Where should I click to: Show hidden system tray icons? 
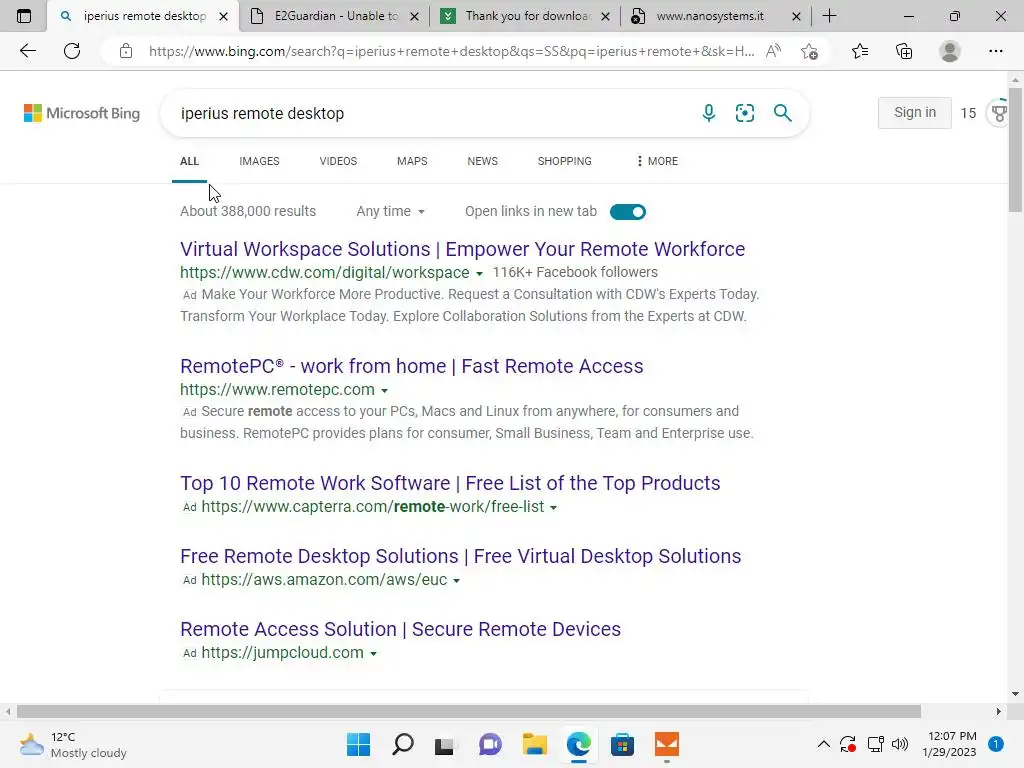coord(824,744)
